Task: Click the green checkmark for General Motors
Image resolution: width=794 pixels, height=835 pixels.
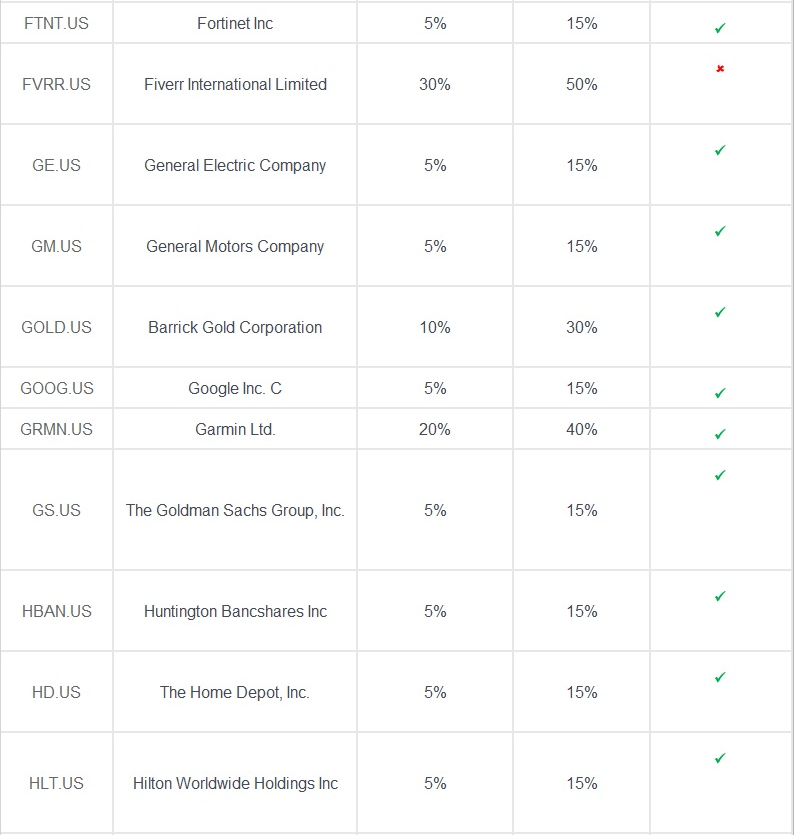Action: 720,231
